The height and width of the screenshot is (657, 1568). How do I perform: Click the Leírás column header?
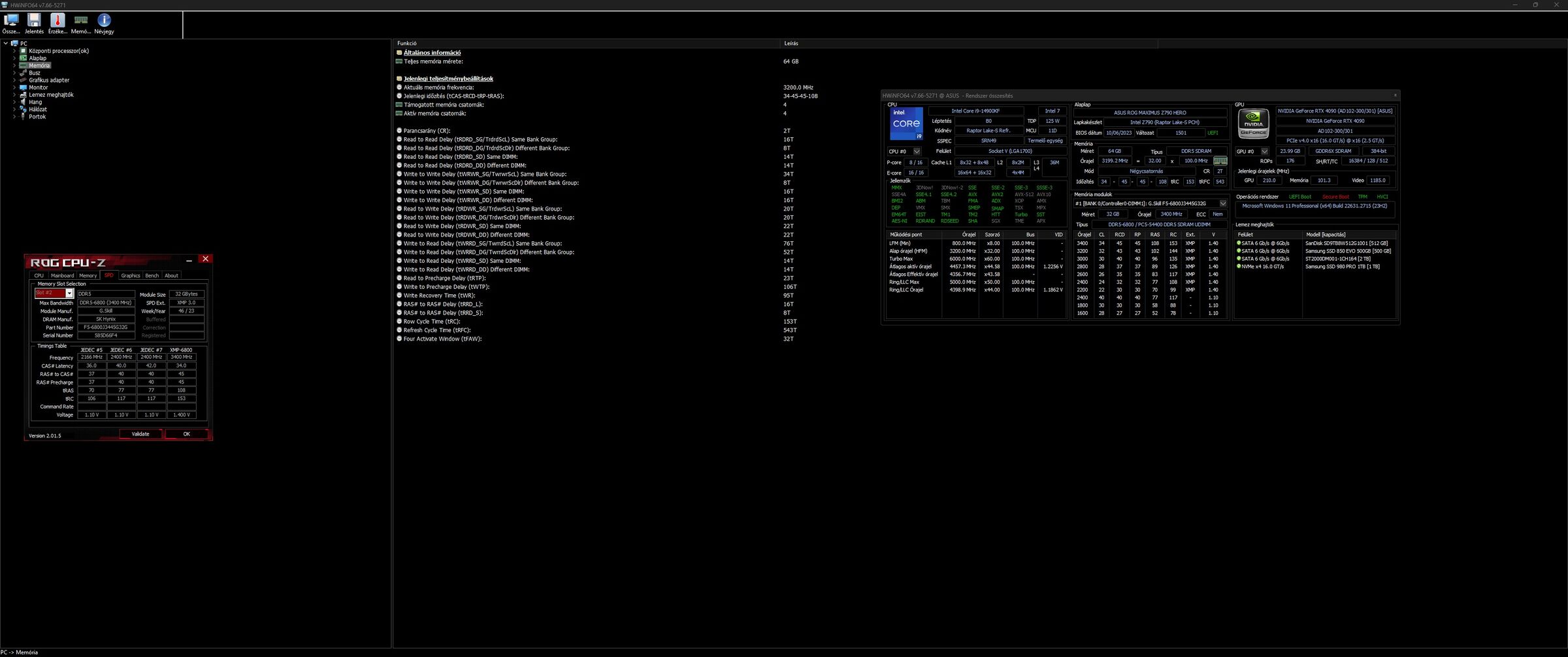969,43
